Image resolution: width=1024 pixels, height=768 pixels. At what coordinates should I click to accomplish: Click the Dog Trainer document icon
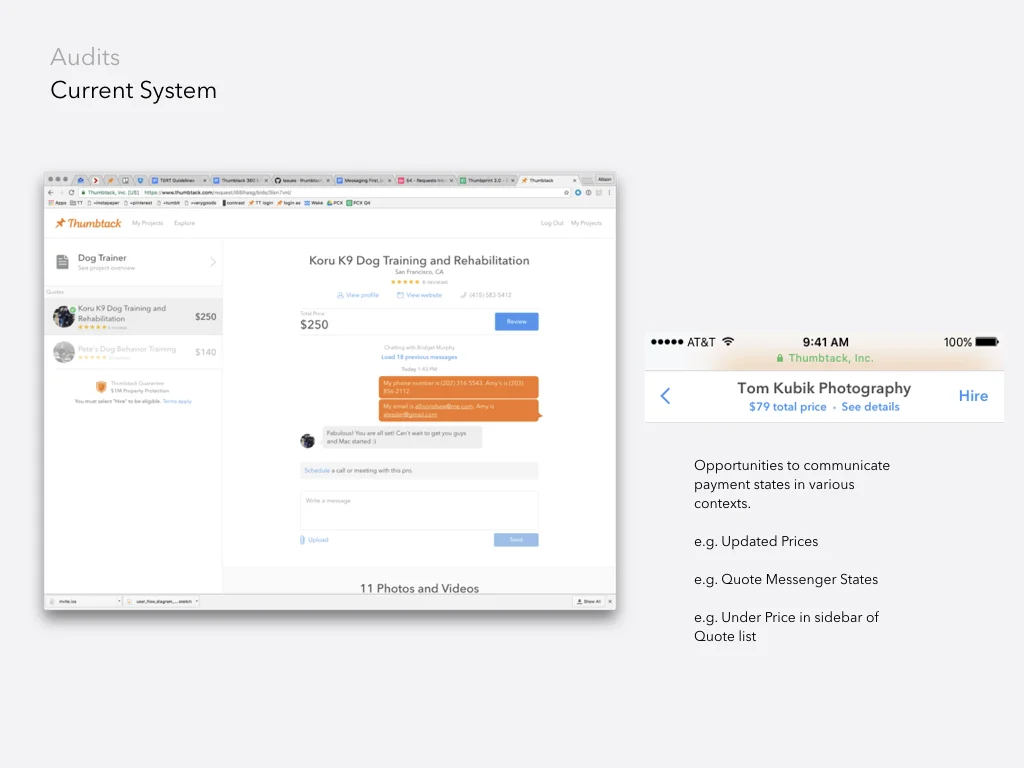[62, 262]
